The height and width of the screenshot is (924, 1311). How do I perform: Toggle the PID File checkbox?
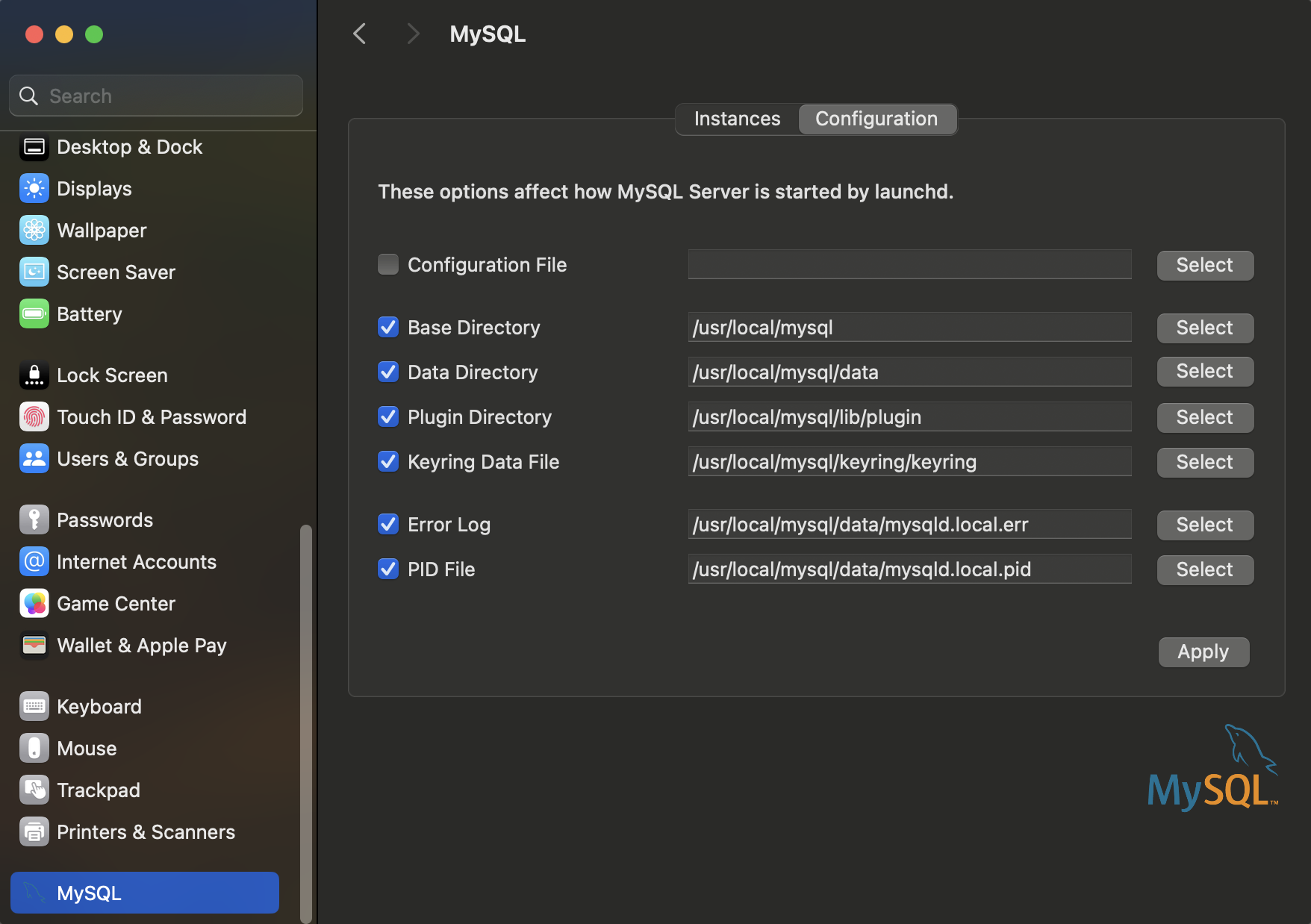tap(388, 569)
